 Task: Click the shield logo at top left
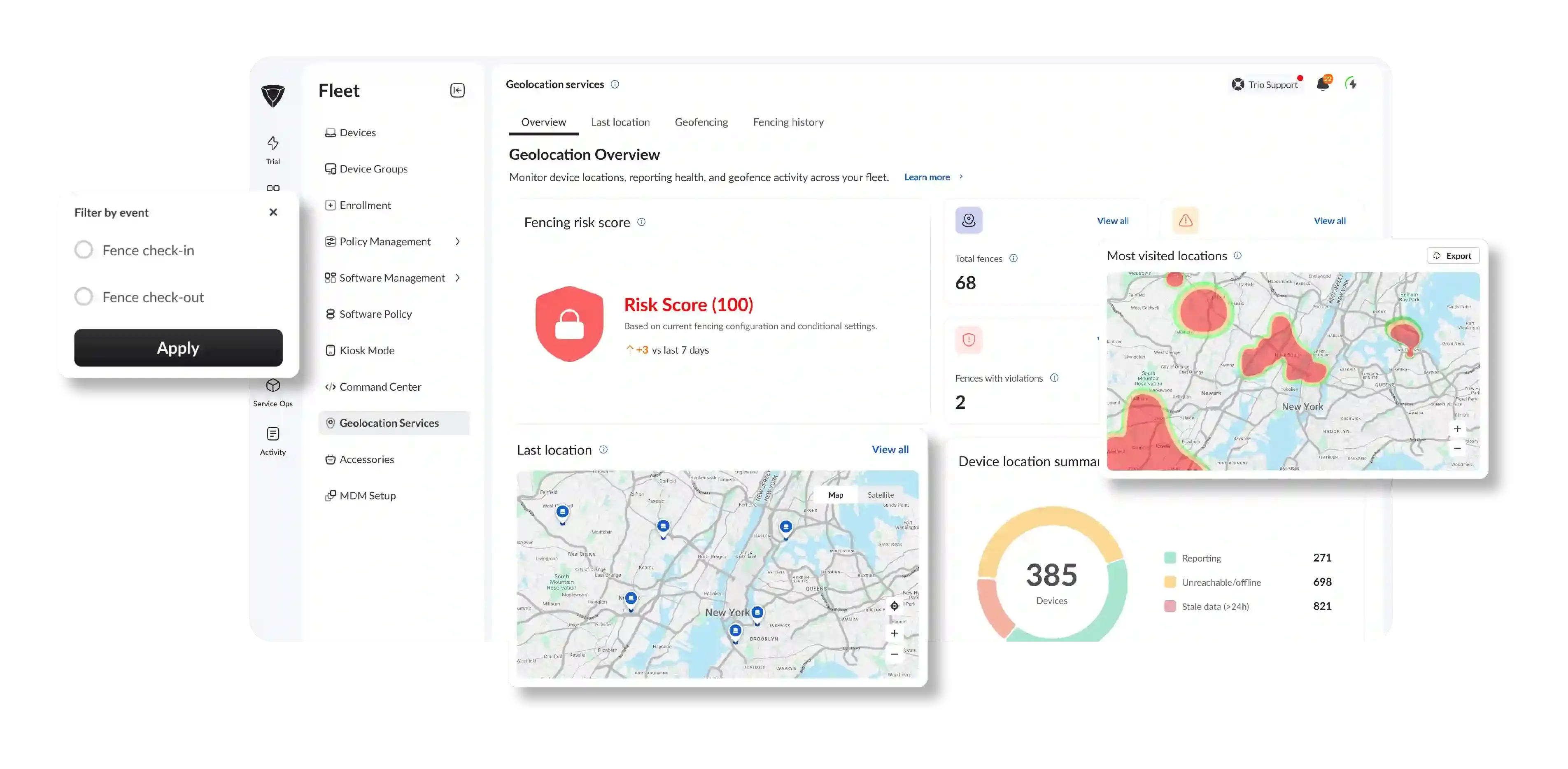pyautogui.click(x=273, y=96)
